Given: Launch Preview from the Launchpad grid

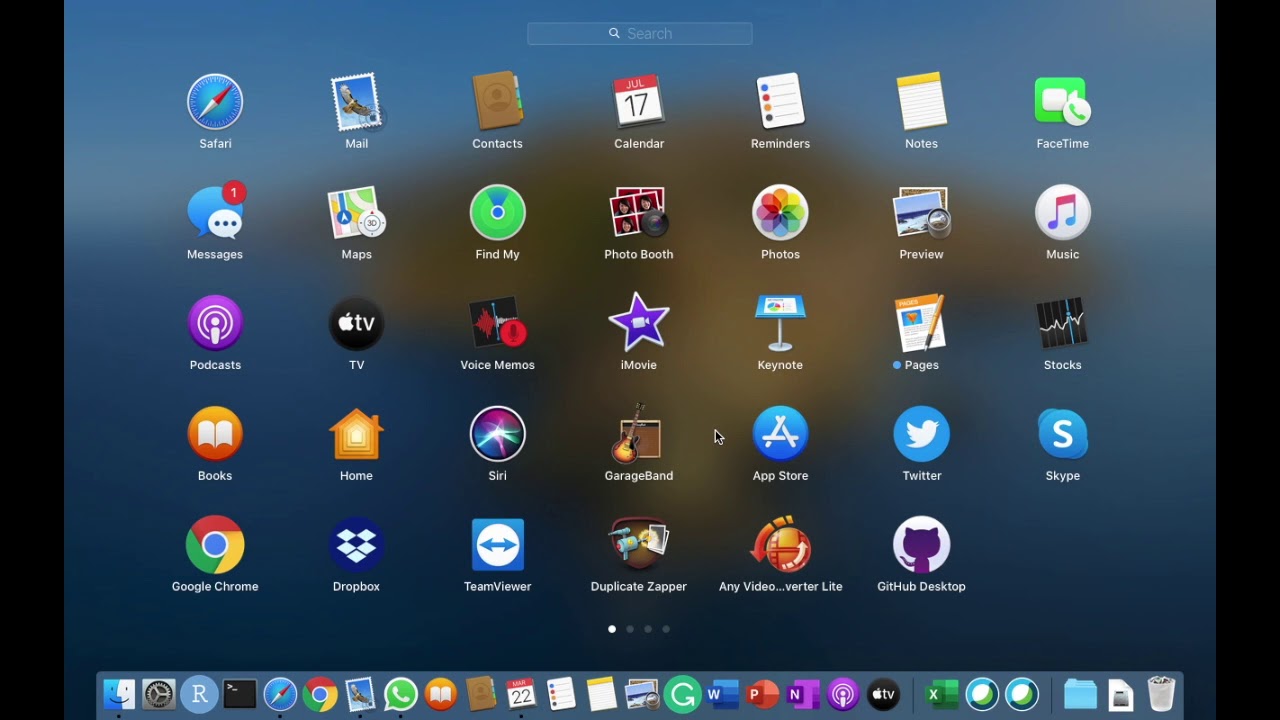Looking at the screenshot, I should [x=921, y=212].
